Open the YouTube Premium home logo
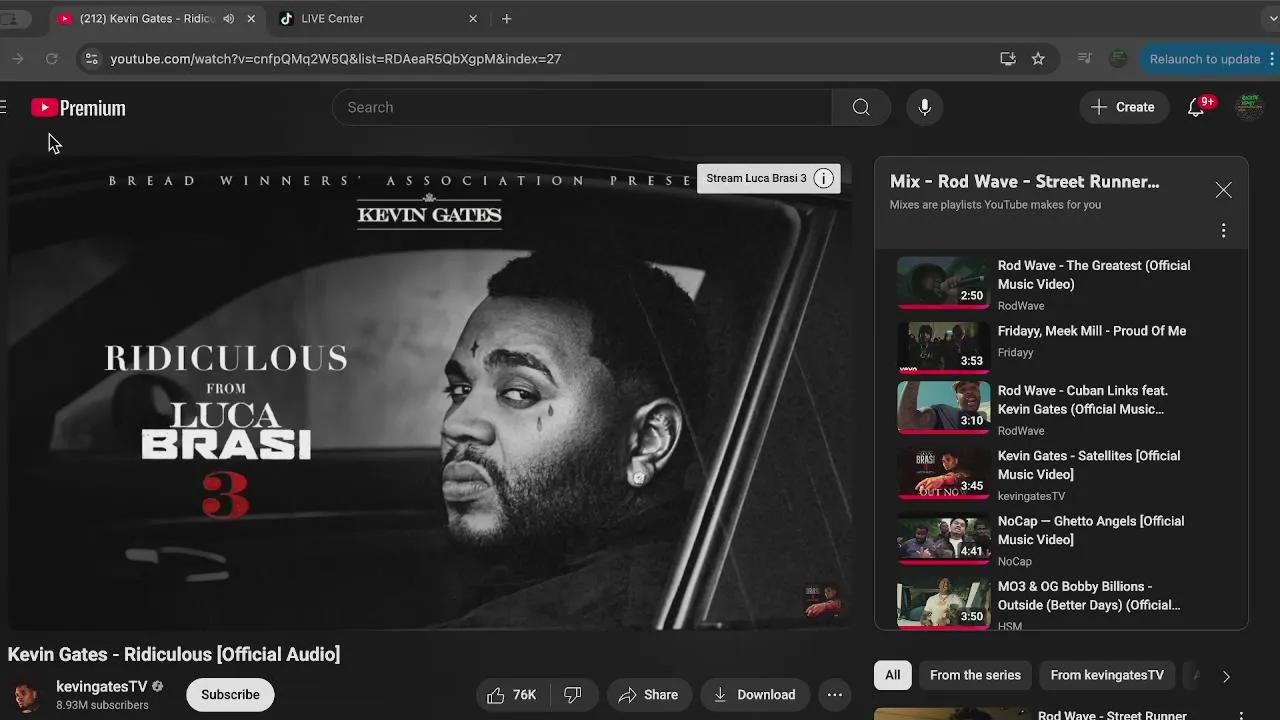This screenshot has width=1280, height=720. pos(78,108)
